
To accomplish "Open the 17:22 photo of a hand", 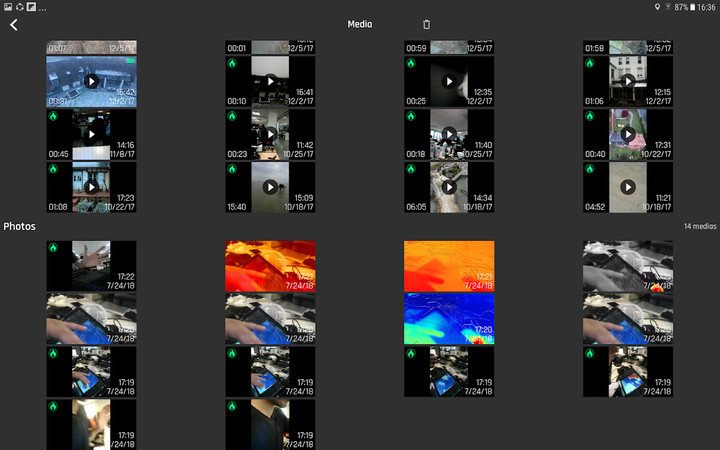I will pyautogui.click(x=91, y=266).
